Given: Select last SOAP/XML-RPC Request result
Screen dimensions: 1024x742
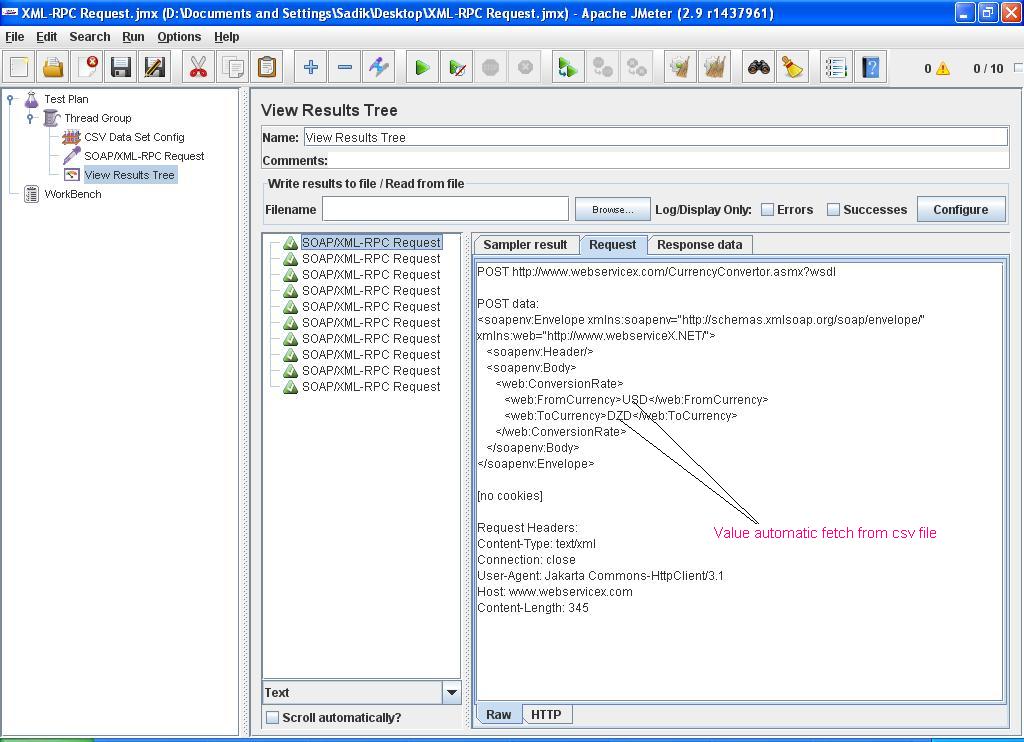Looking at the screenshot, I should (x=371, y=387).
